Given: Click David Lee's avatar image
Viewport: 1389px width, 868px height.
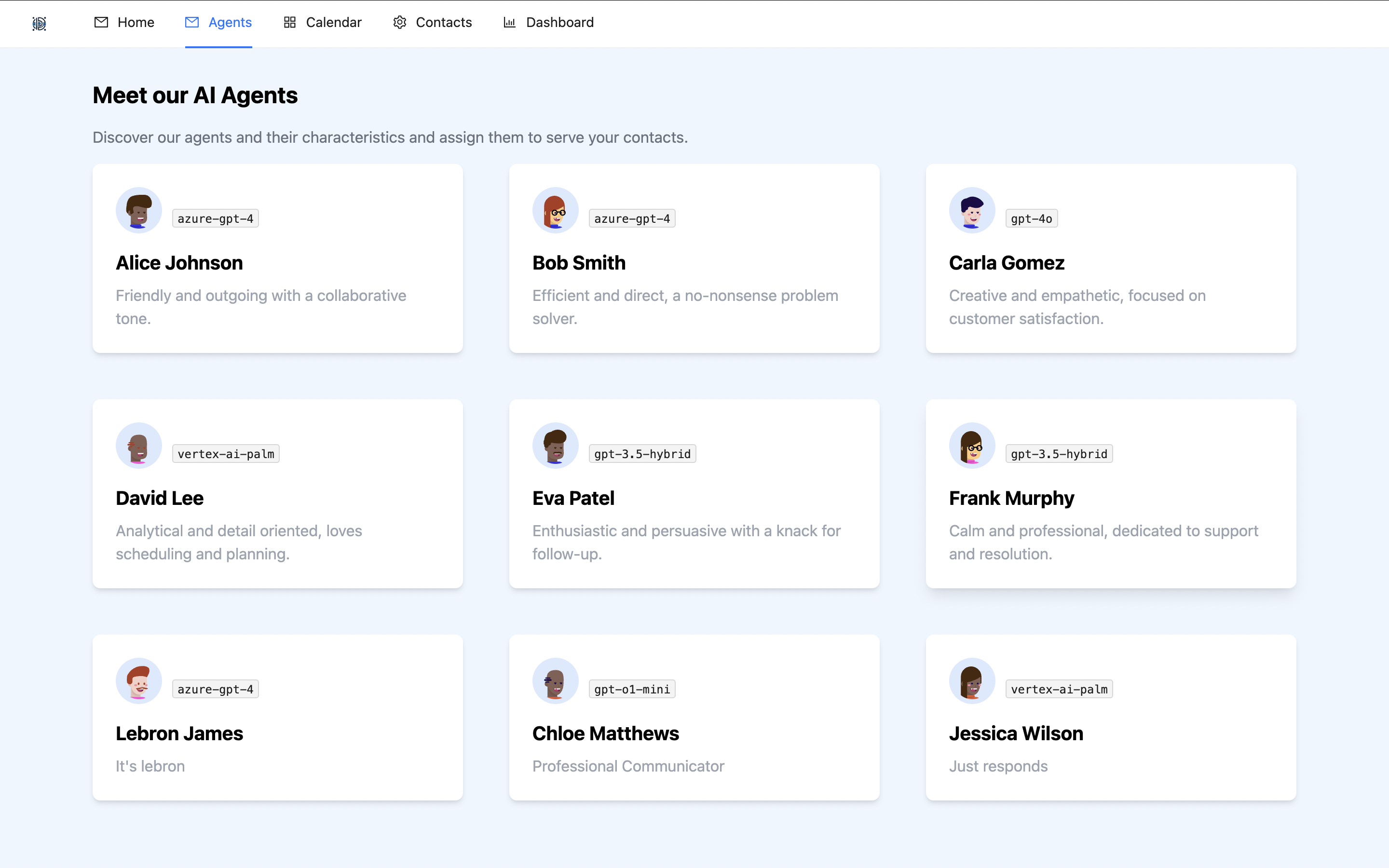Looking at the screenshot, I should (138, 446).
